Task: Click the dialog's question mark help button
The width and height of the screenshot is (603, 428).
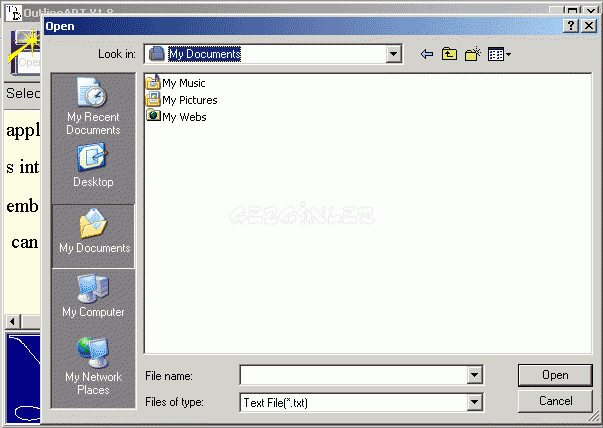Action: click(x=570, y=25)
